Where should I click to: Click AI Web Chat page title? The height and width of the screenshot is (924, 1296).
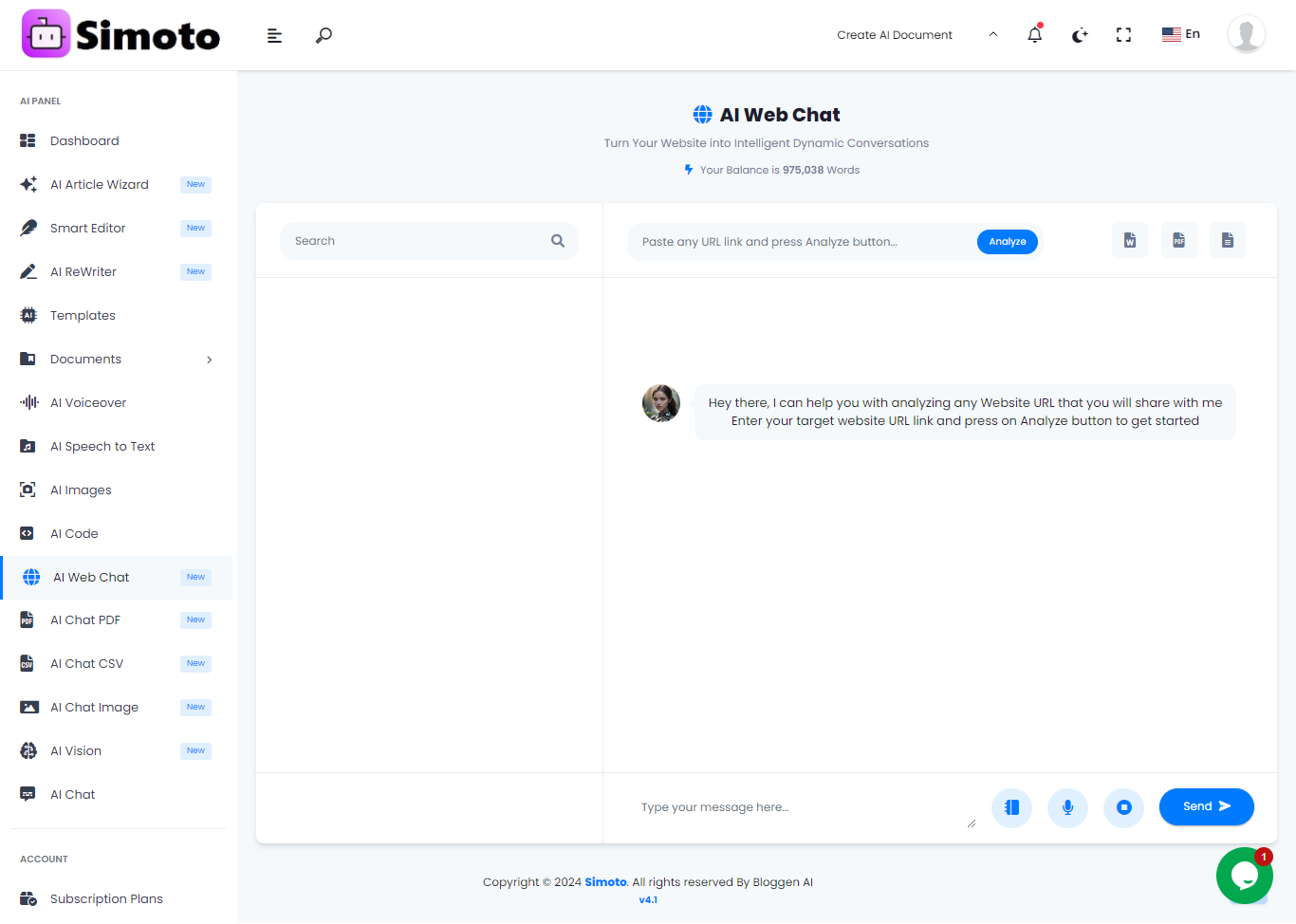click(780, 115)
